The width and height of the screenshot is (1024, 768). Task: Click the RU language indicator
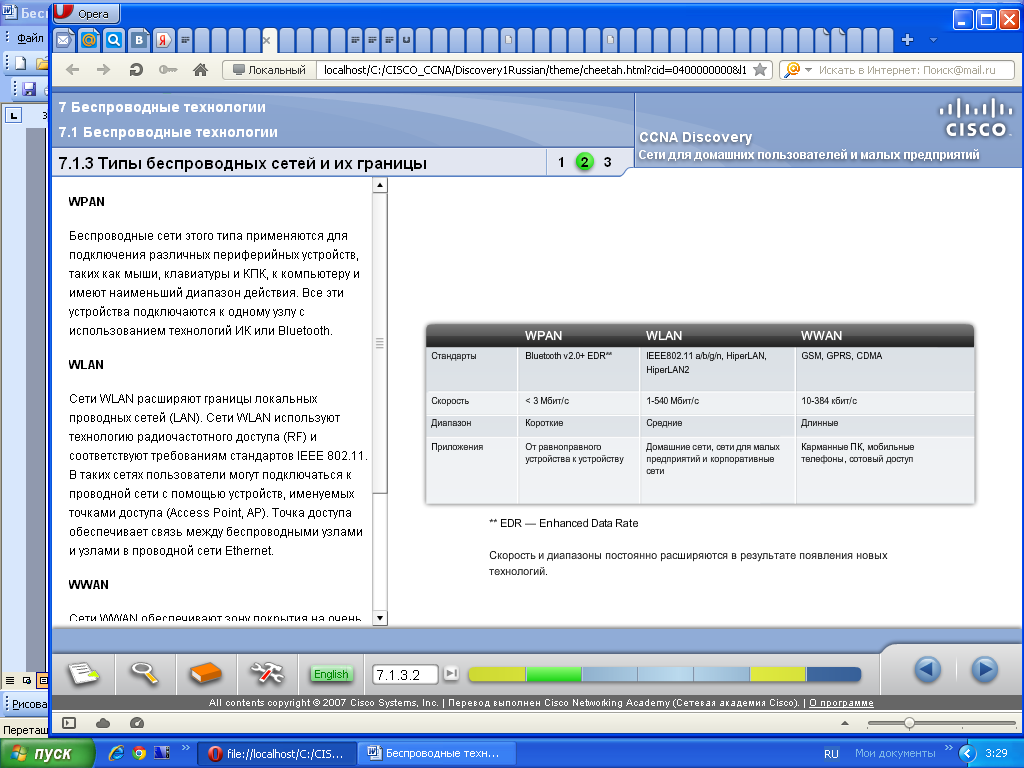click(831, 754)
